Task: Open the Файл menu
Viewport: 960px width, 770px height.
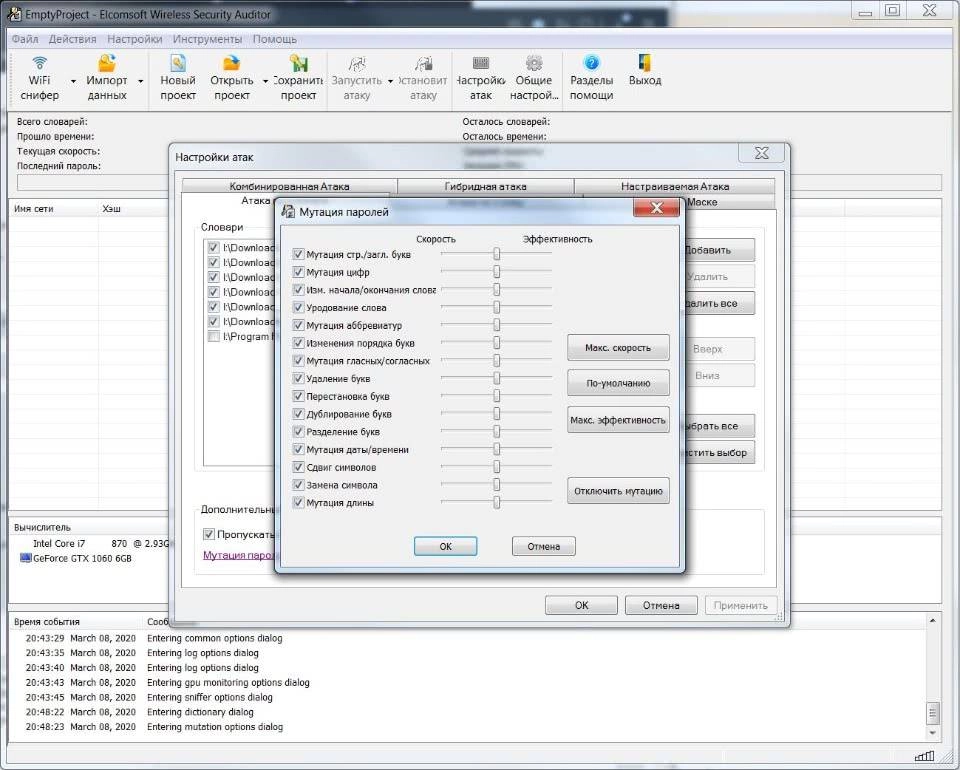Action: tap(25, 39)
